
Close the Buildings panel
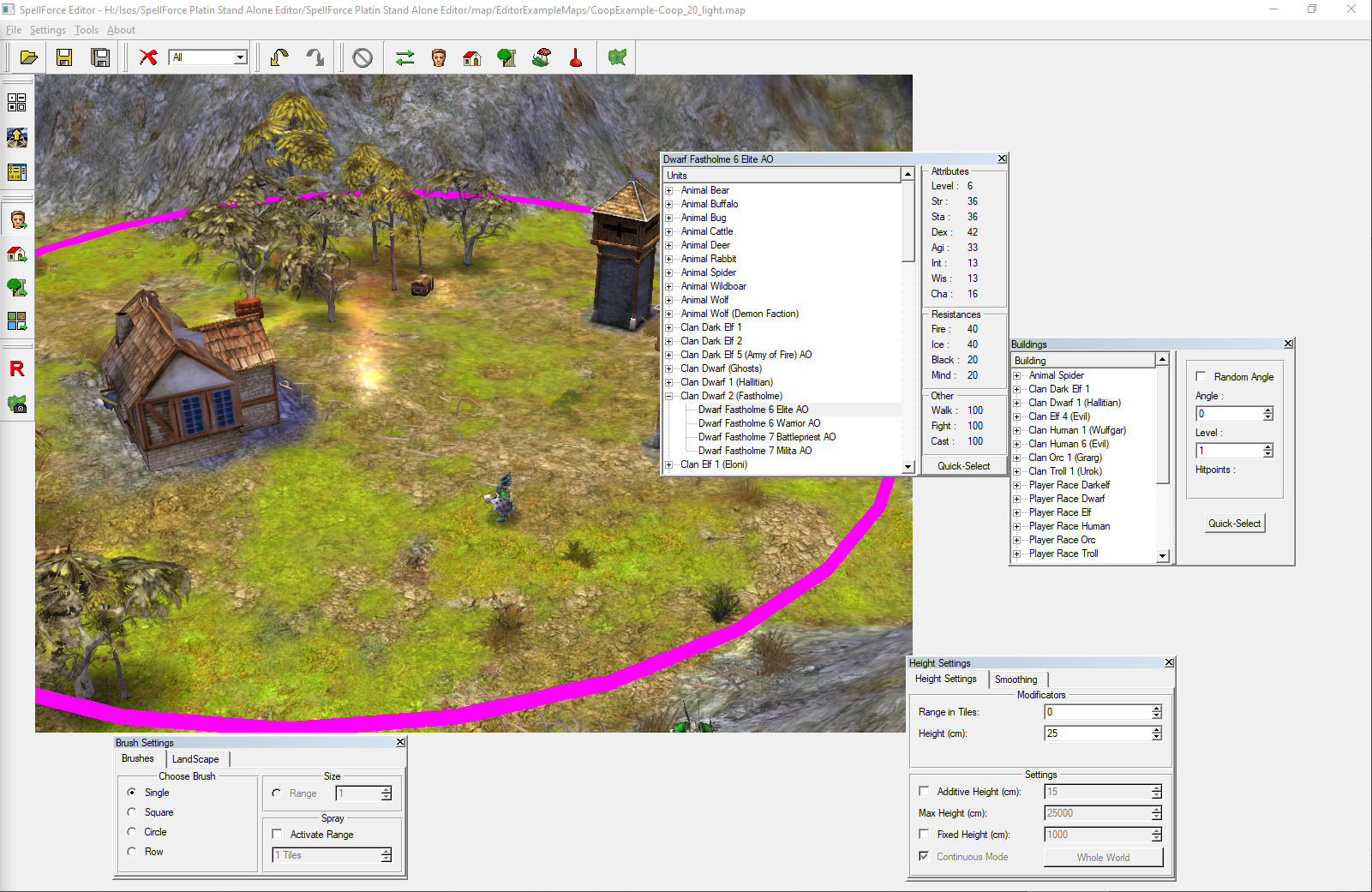pyautogui.click(x=1288, y=344)
